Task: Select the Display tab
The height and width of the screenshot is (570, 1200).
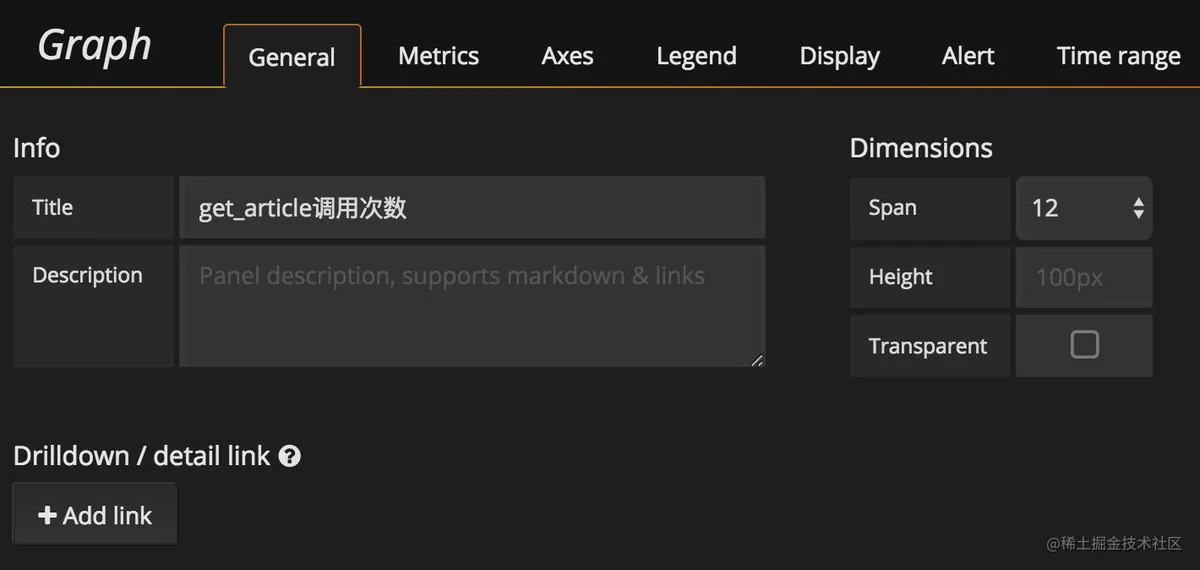Action: click(839, 56)
